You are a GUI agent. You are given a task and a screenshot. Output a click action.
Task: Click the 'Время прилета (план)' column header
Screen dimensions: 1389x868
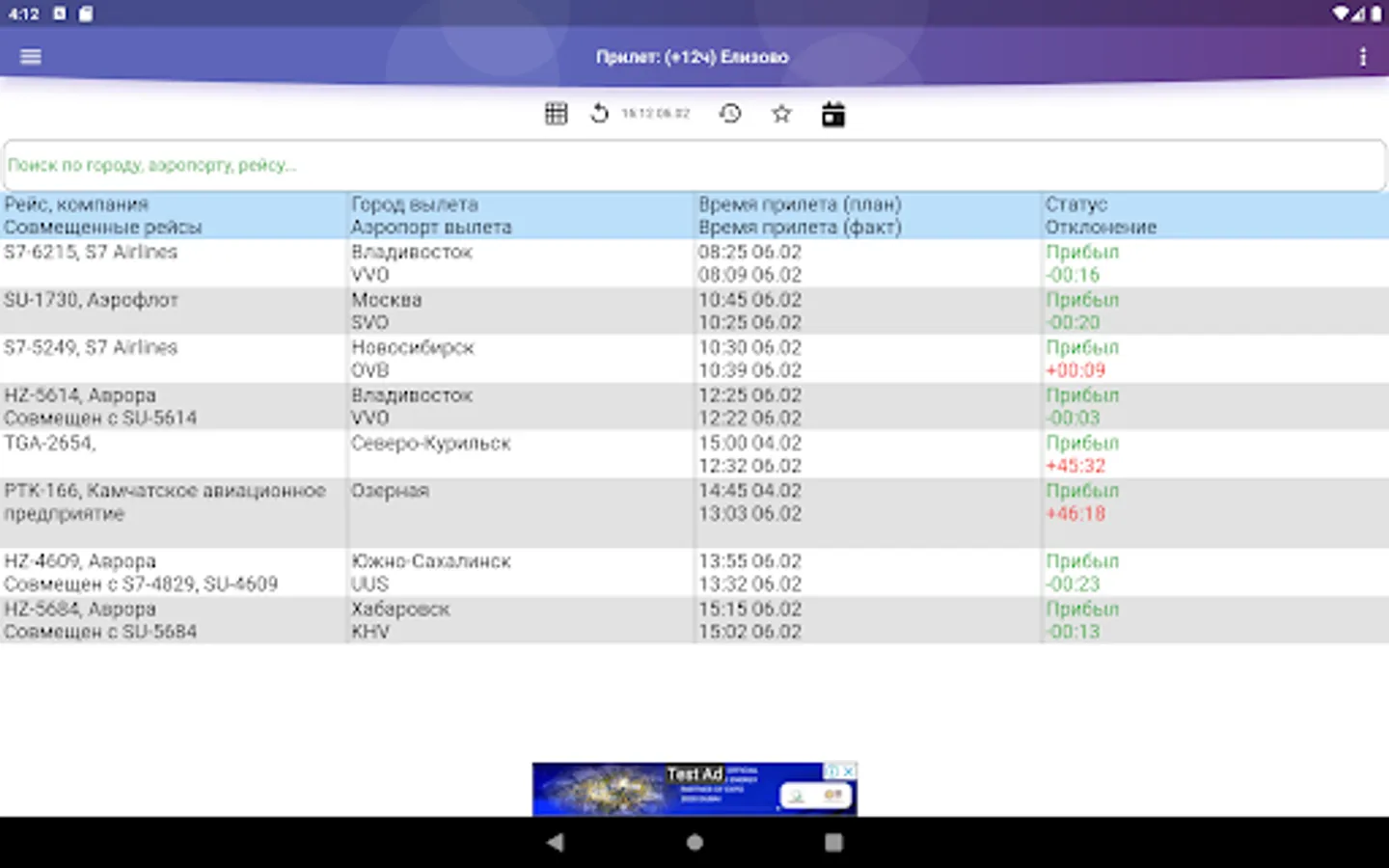[x=800, y=204]
